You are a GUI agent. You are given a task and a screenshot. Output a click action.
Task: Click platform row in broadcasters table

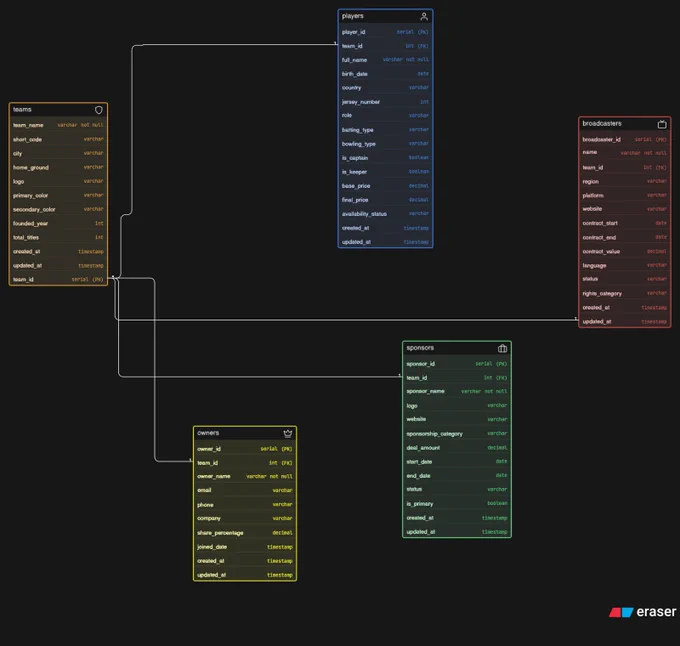point(624,195)
